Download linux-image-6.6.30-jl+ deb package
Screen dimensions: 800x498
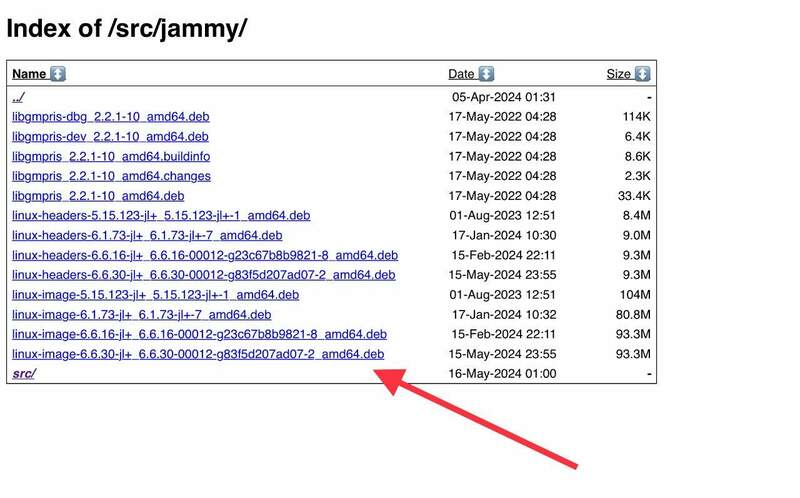(x=198, y=354)
